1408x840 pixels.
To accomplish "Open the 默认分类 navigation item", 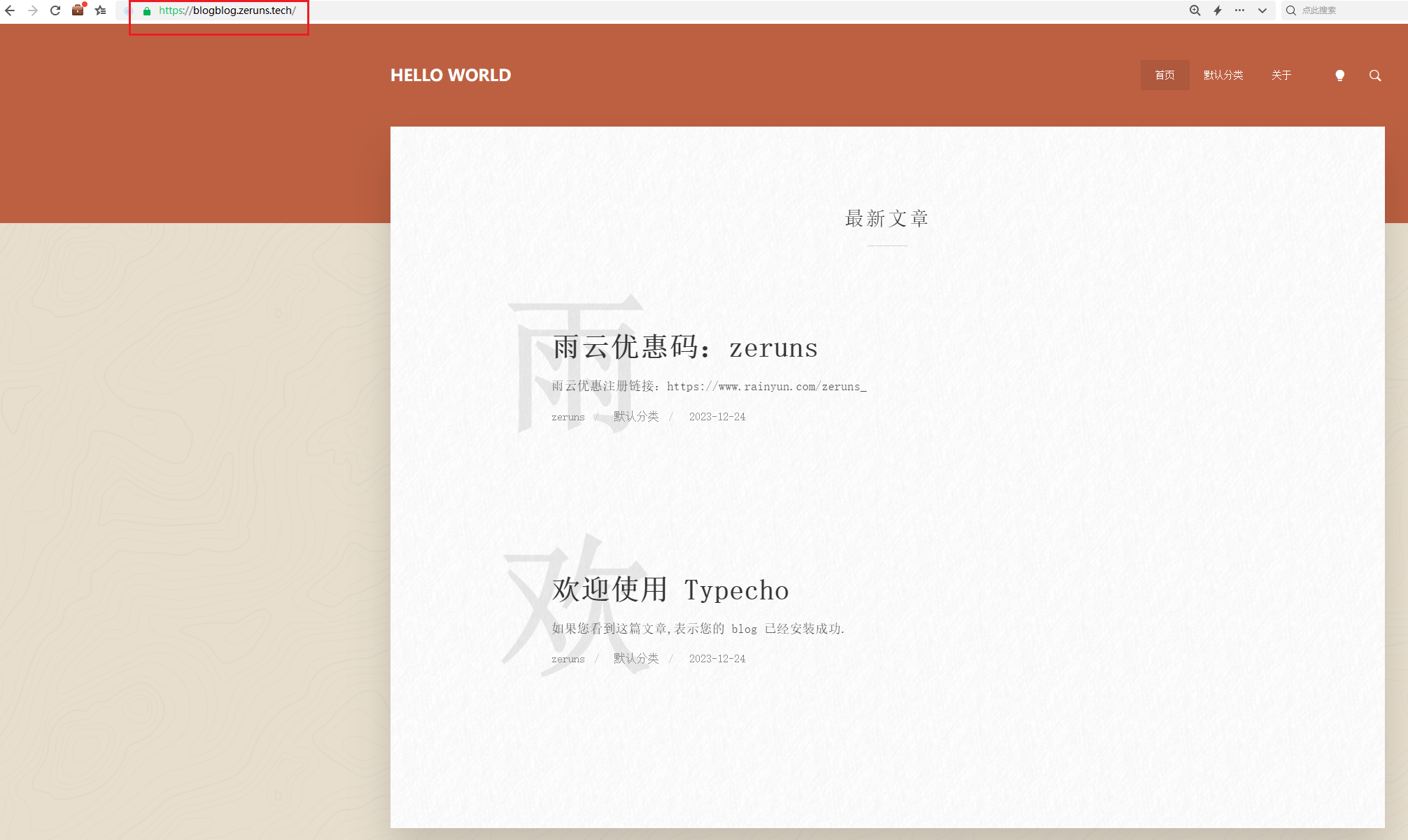I will [1223, 75].
